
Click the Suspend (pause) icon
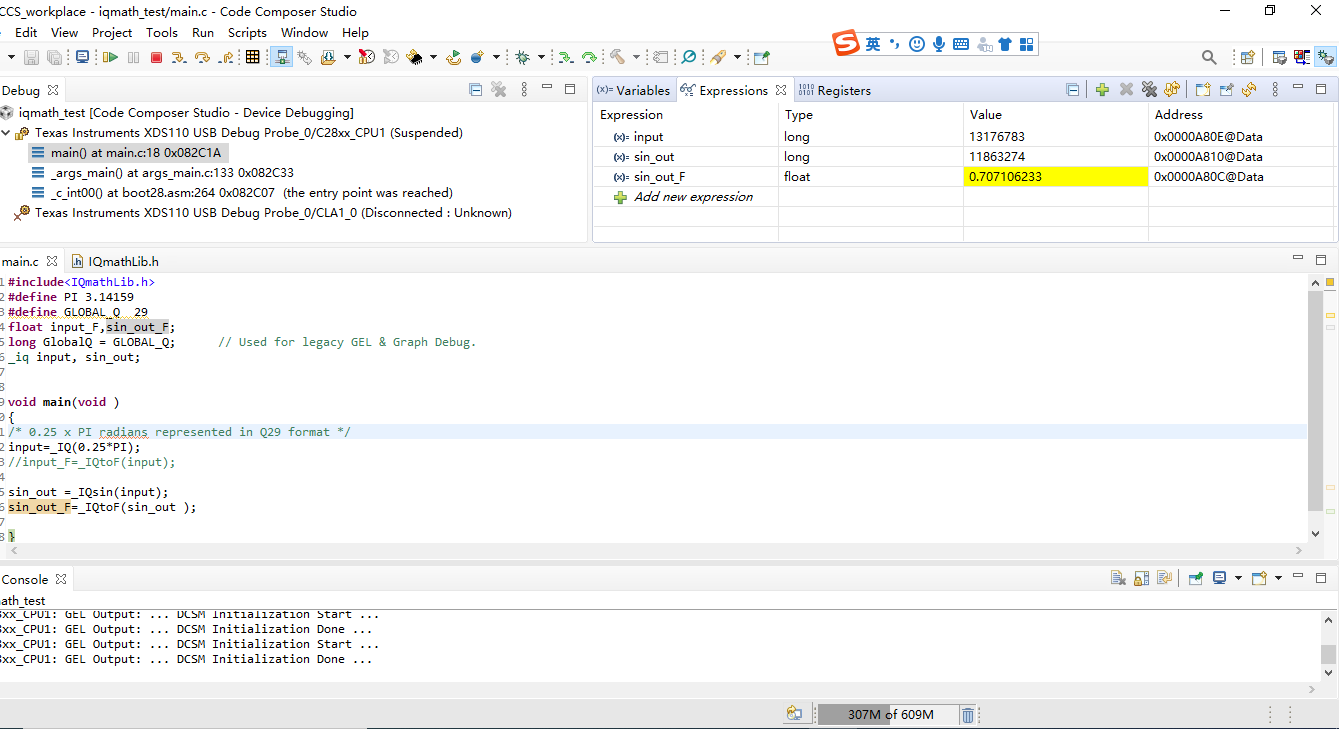tap(132, 57)
